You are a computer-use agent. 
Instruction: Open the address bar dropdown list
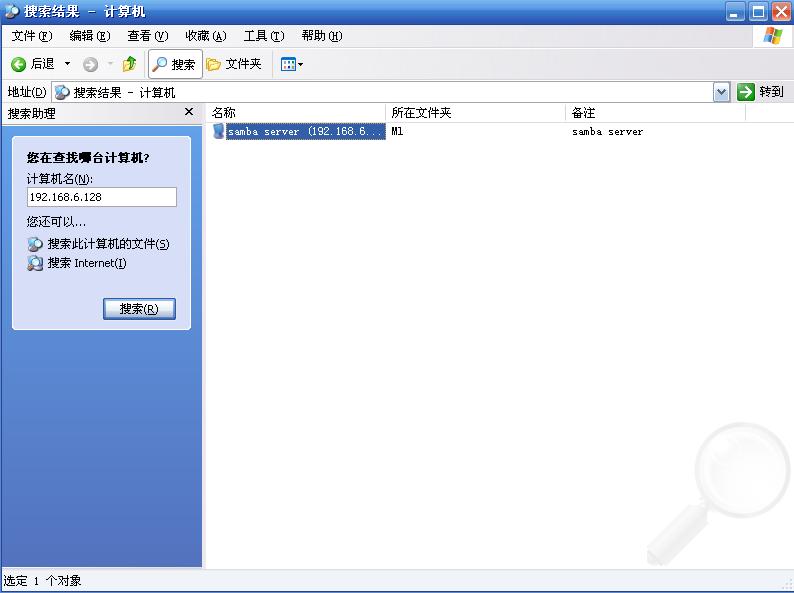721,92
